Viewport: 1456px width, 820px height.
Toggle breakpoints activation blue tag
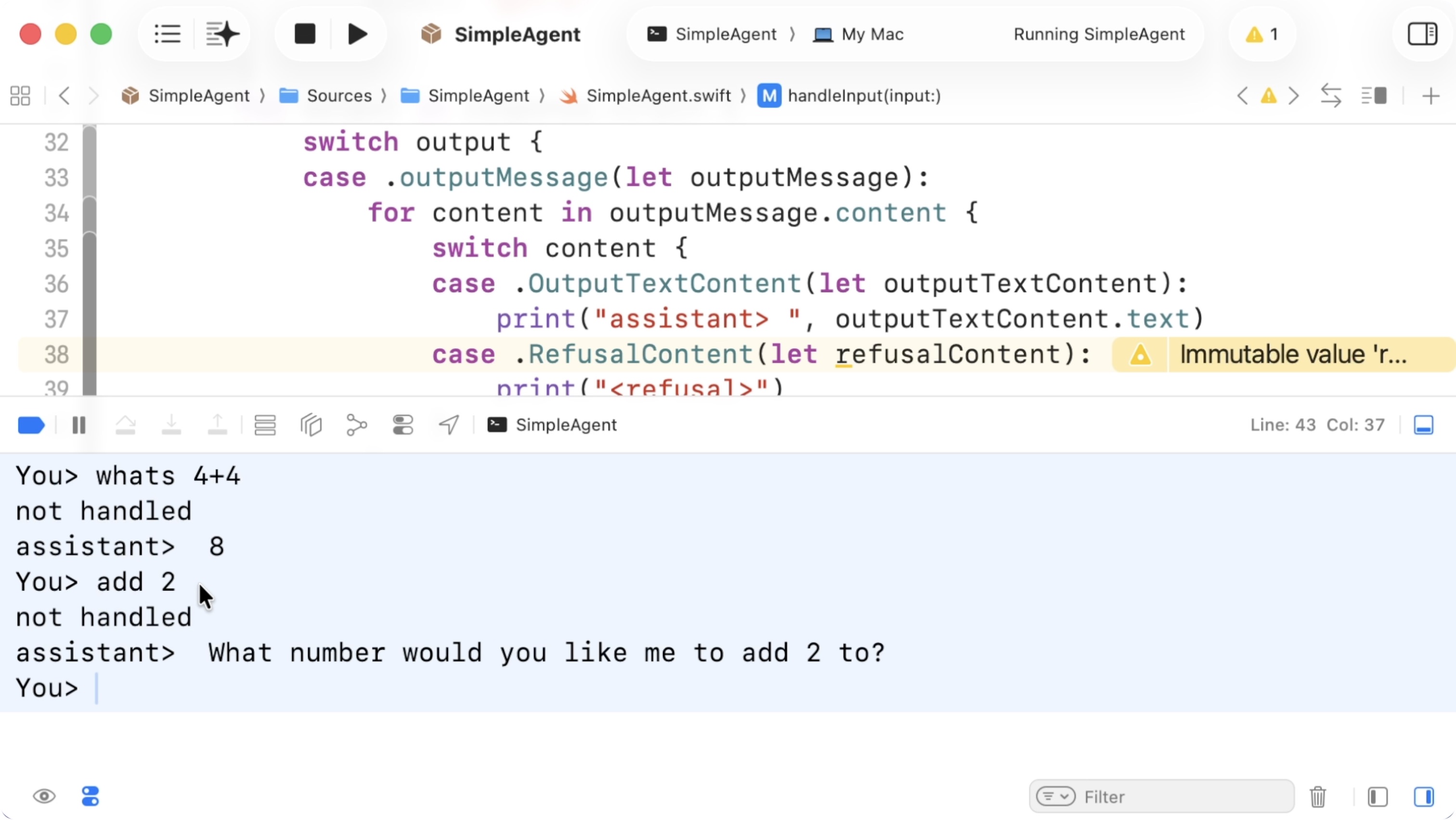click(x=31, y=425)
